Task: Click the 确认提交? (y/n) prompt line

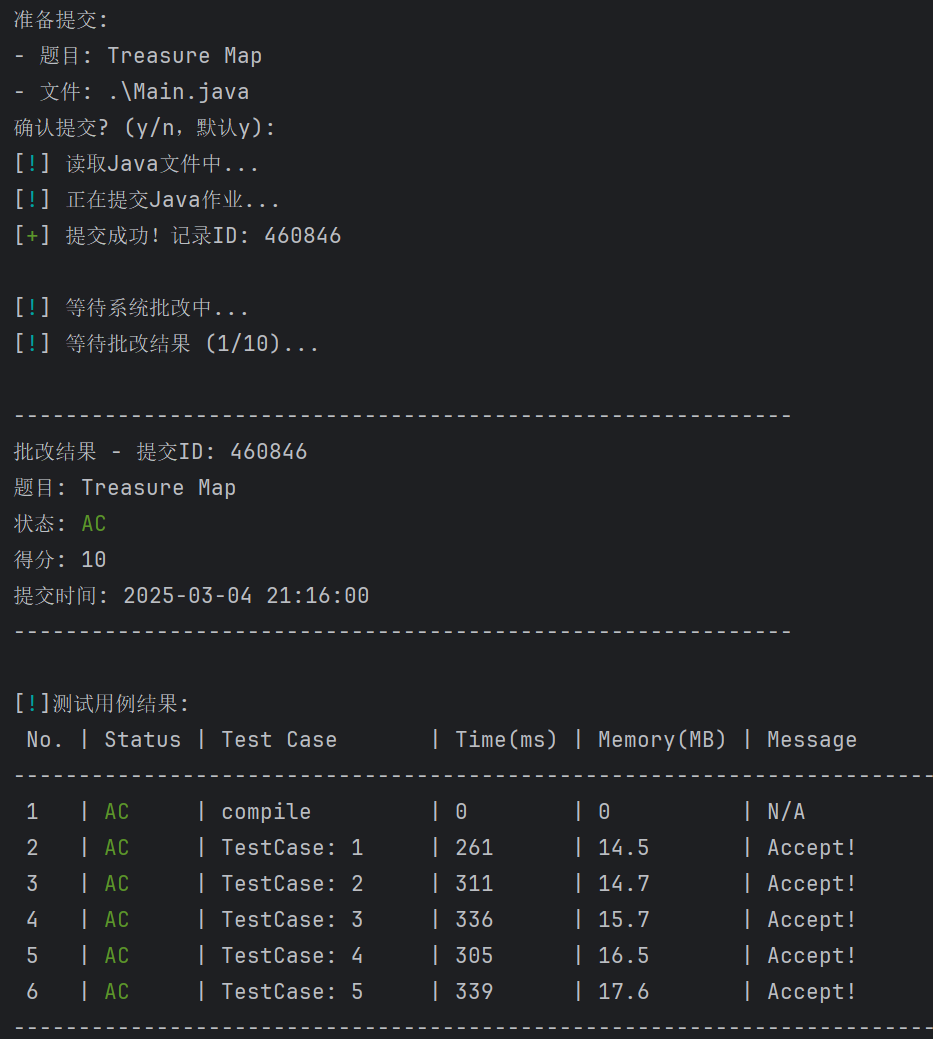Action: point(144,128)
